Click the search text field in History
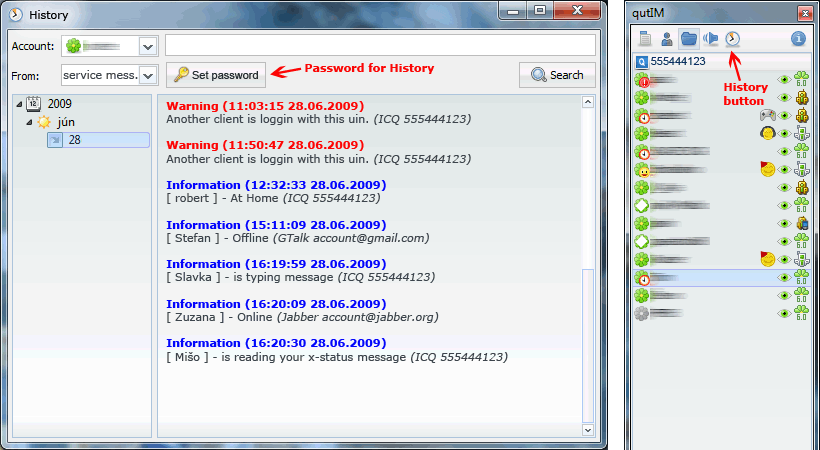Viewport: 820px width, 450px height. [380, 46]
